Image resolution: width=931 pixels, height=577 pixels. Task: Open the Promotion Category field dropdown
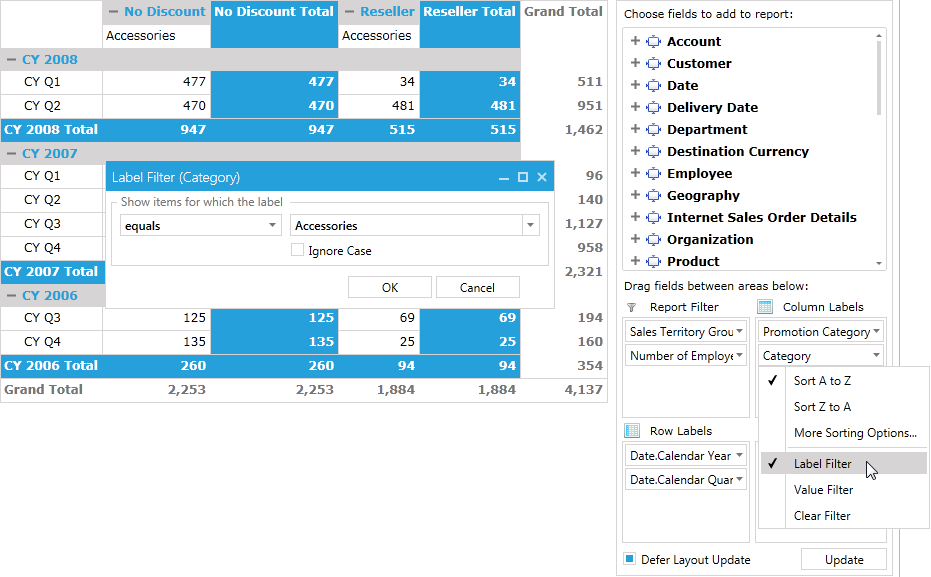pos(876,331)
